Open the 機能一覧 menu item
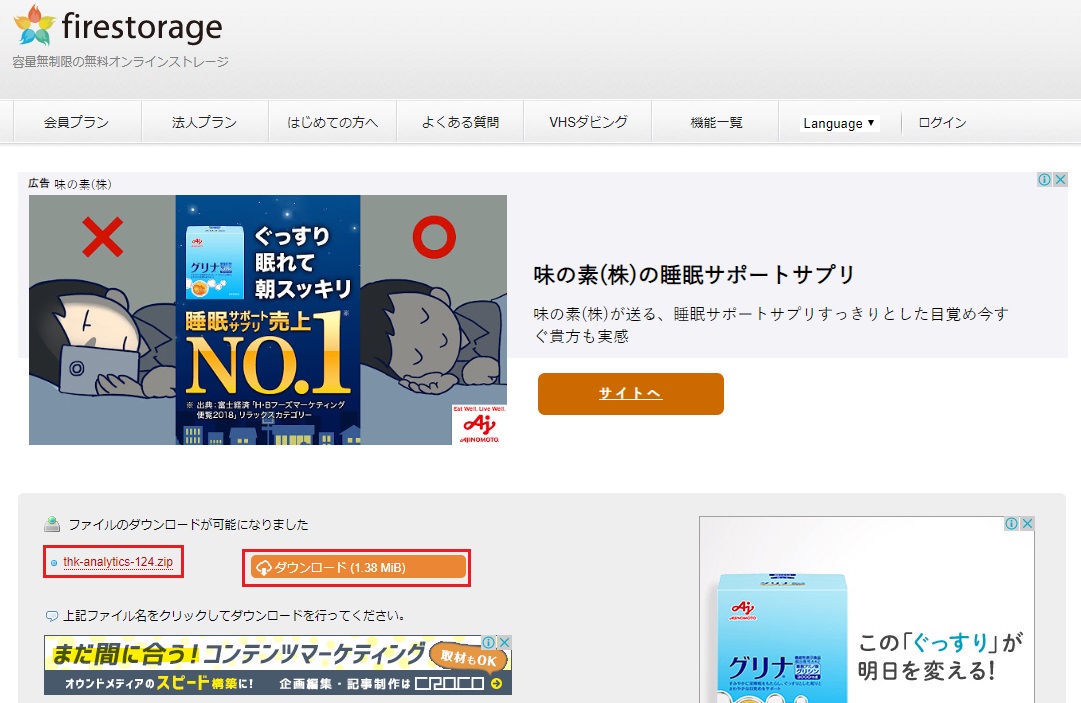 click(x=716, y=122)
